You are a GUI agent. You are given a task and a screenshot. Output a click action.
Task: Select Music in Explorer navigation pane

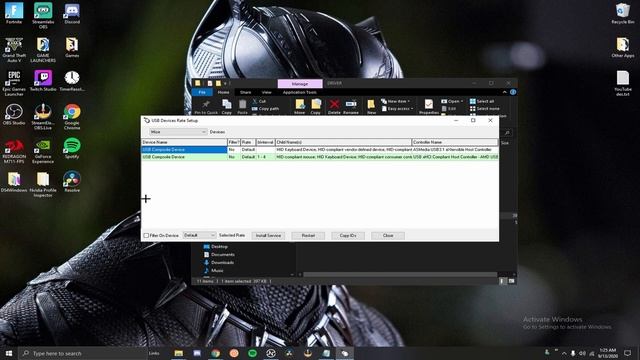(x=213, y=271)
